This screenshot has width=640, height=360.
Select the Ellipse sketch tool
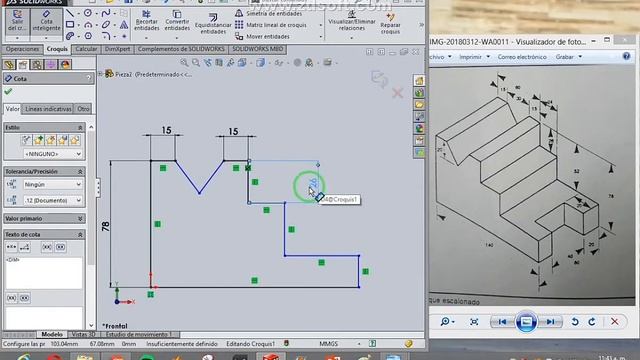(x=106, y=25)
